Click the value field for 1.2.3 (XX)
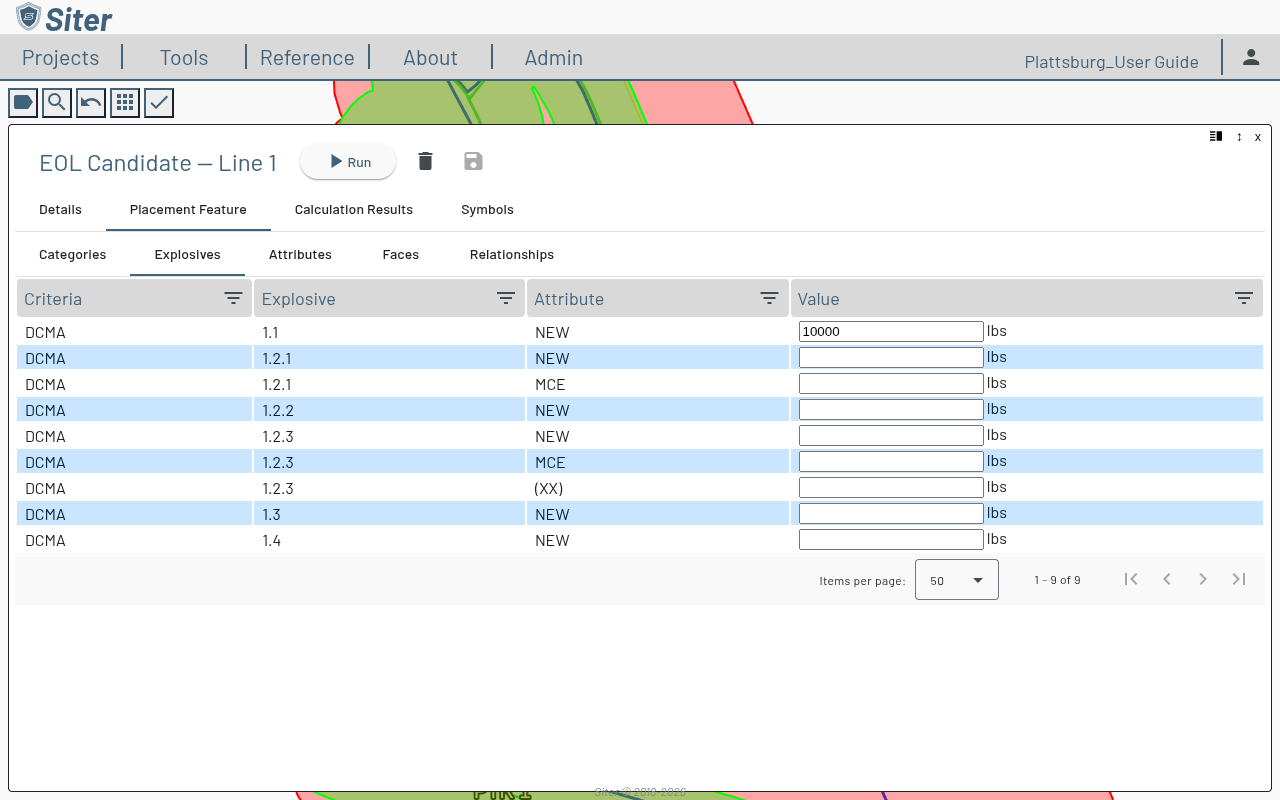The image size is (1280, 800). (891, 487)
